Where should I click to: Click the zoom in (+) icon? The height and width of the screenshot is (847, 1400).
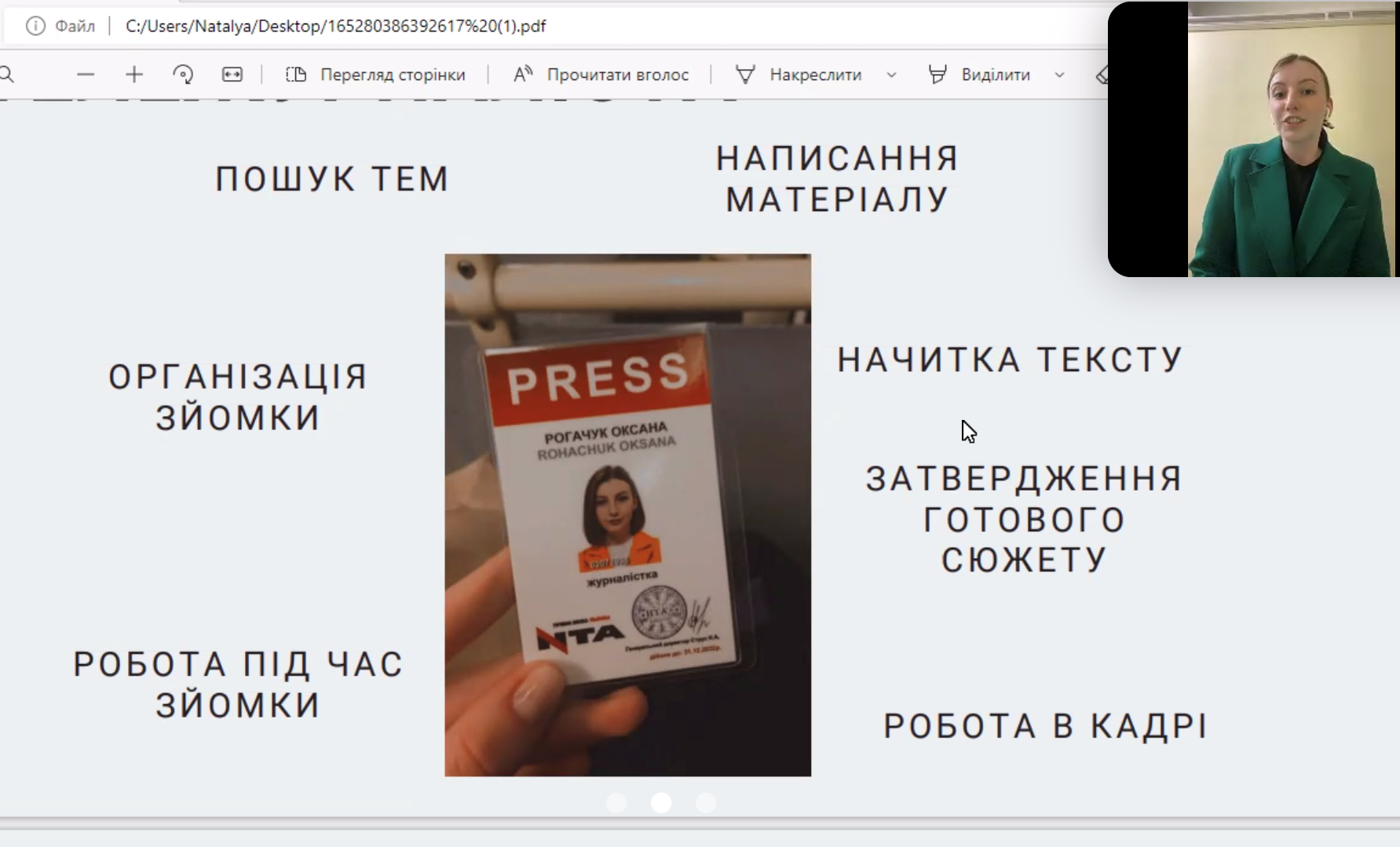click(134, 74)
